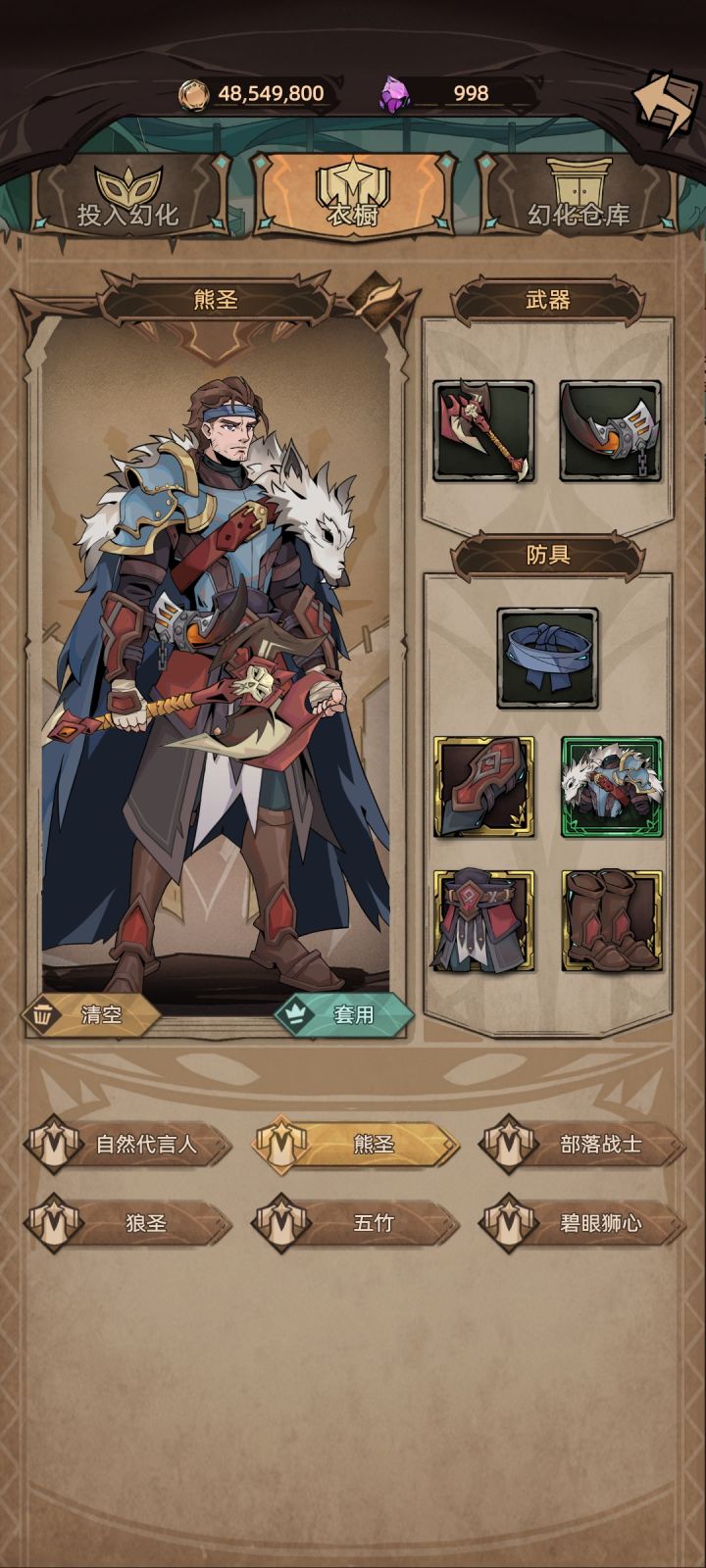The width and height of the screenshot is (706, 1568).
Task: Select the brown boots armor slot
Action: pyautogui.click(x=612, y=920)
